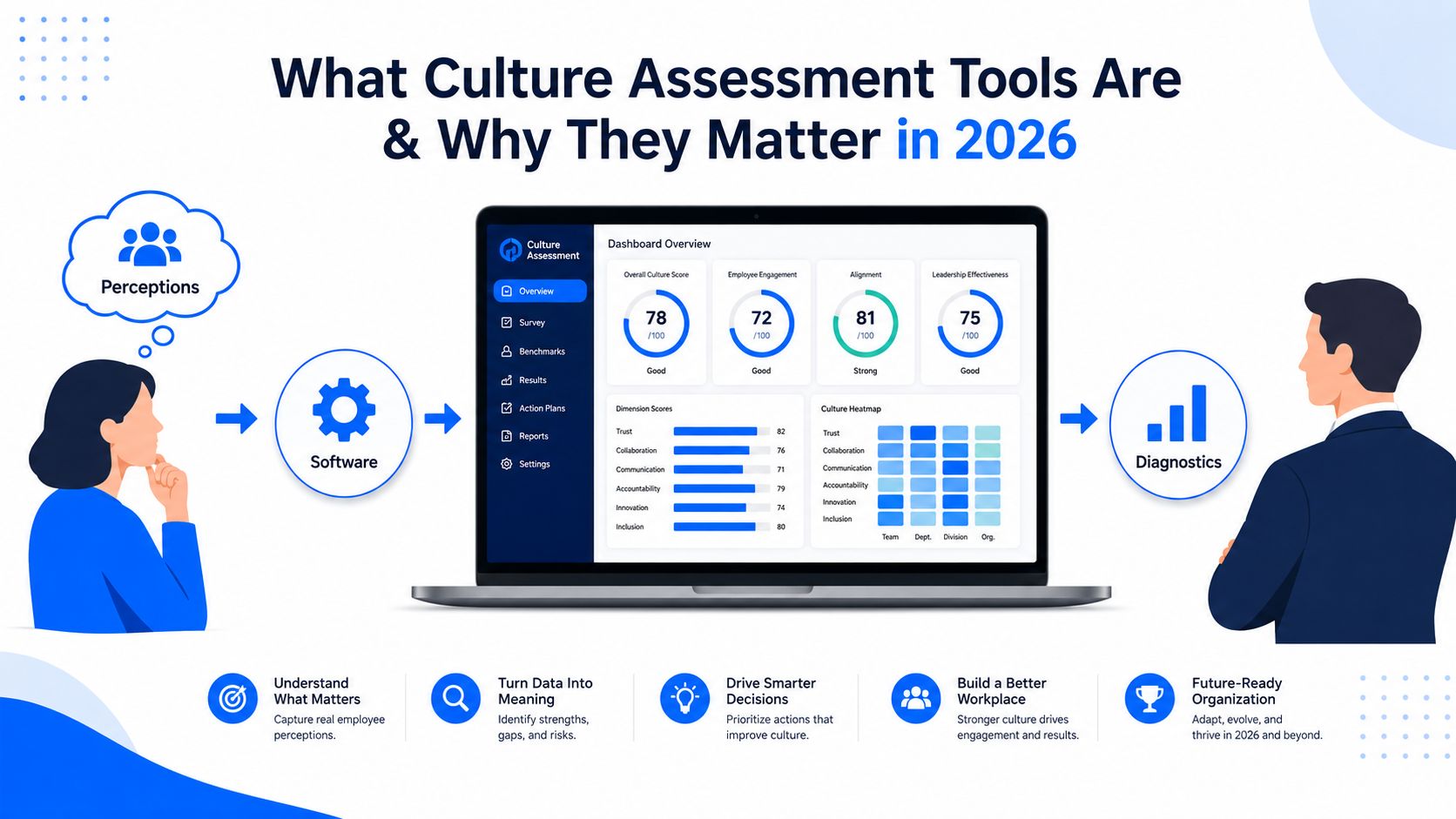
Task: Click the Trust score value 82
Action: click(x=781, y=432)
